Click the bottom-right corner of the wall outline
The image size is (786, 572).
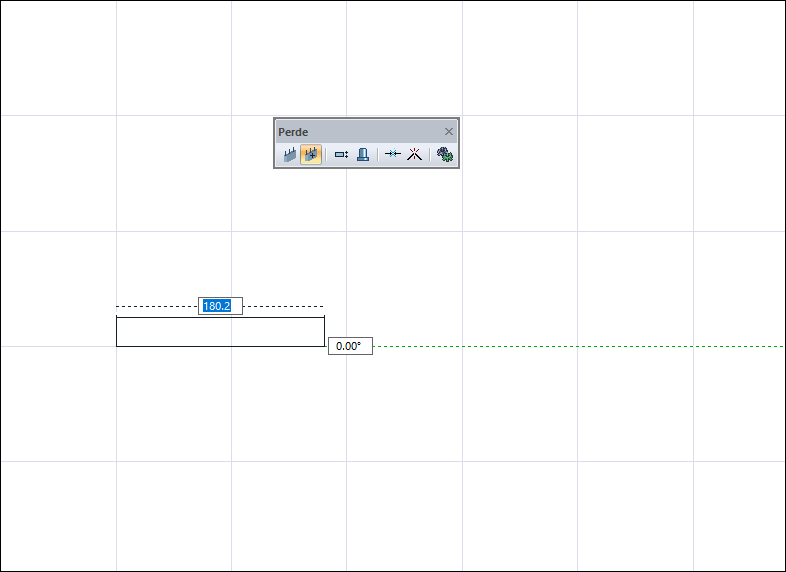[324, 346]
